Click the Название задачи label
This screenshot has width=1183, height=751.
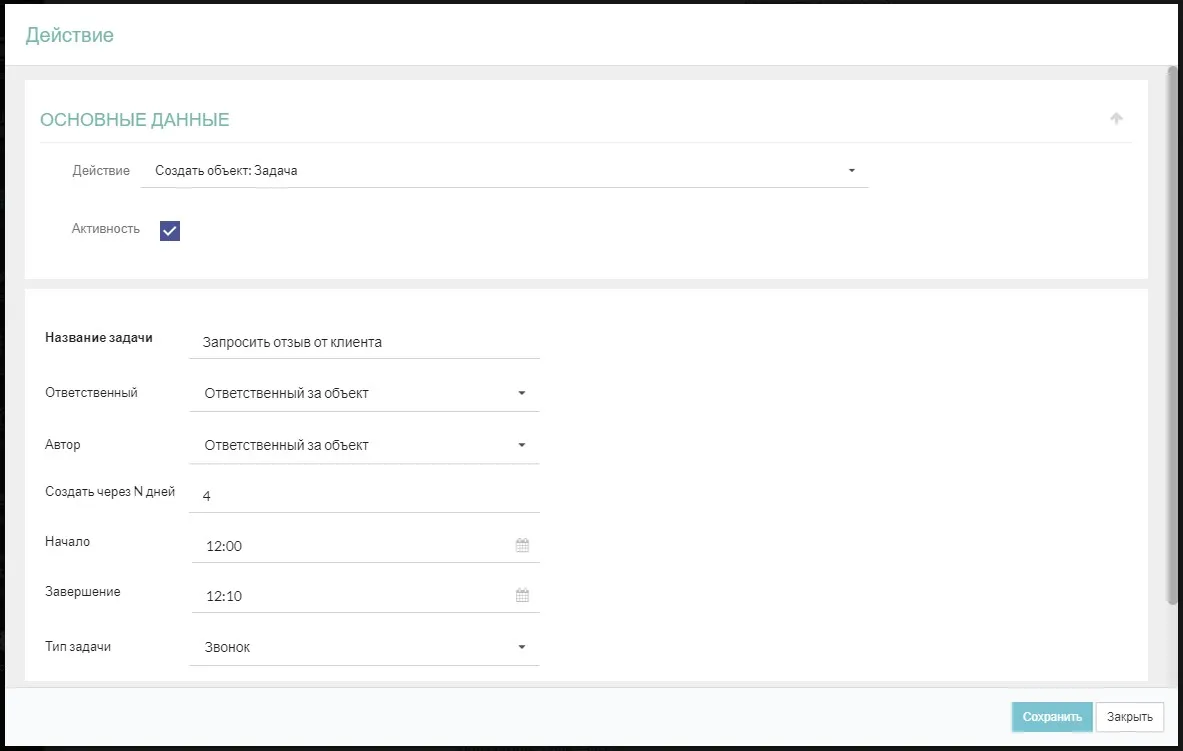pos(99,338)
